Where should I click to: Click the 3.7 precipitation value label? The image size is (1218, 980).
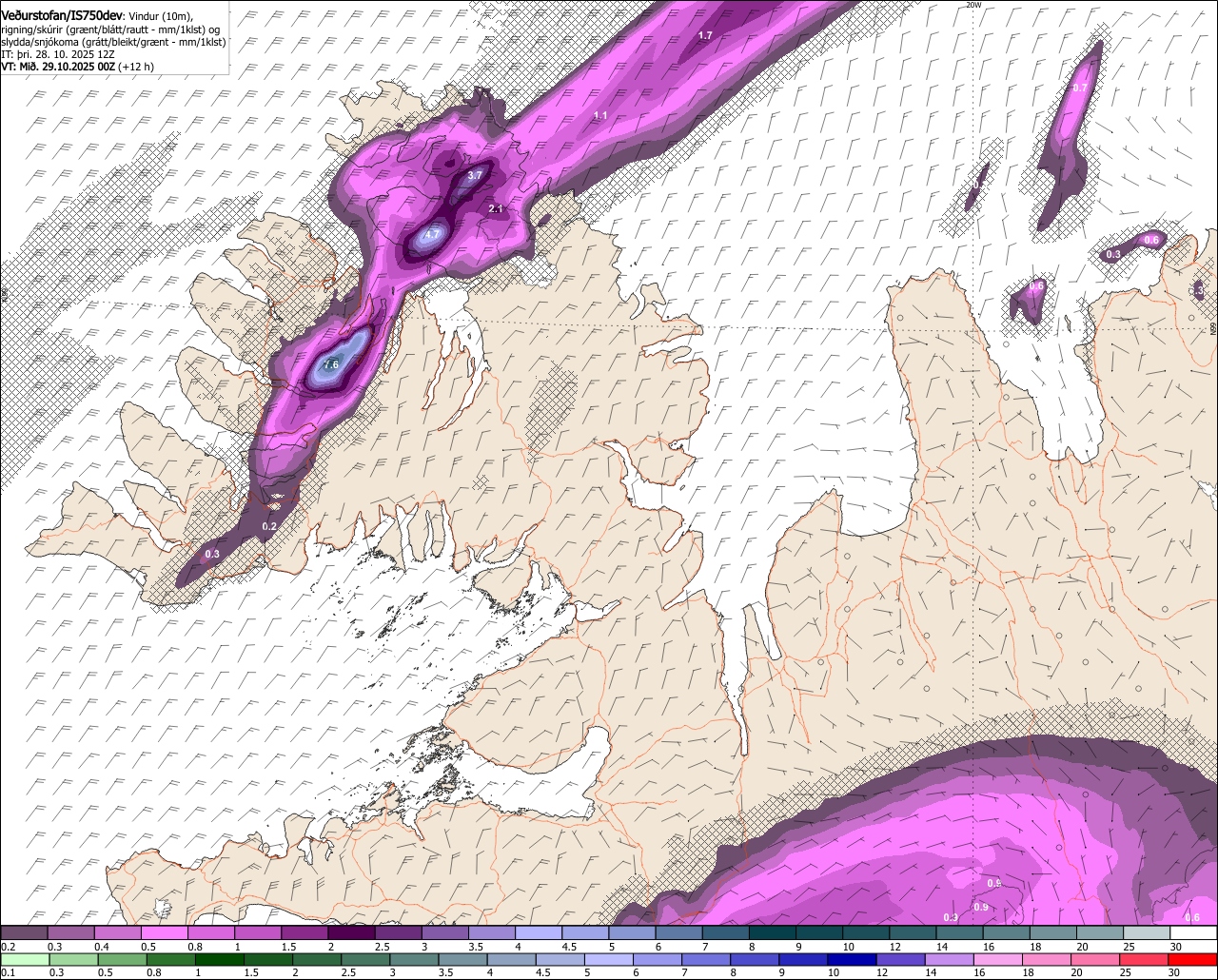pos(475,175)
